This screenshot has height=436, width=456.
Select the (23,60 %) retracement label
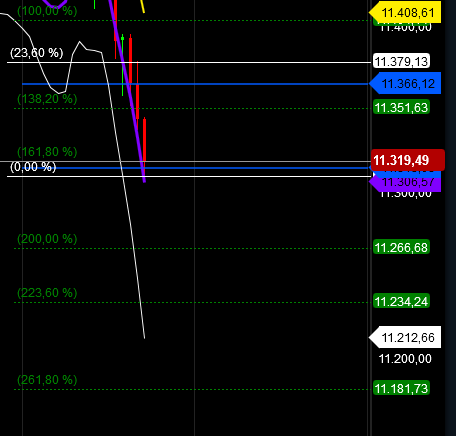[x=36, y=53]
